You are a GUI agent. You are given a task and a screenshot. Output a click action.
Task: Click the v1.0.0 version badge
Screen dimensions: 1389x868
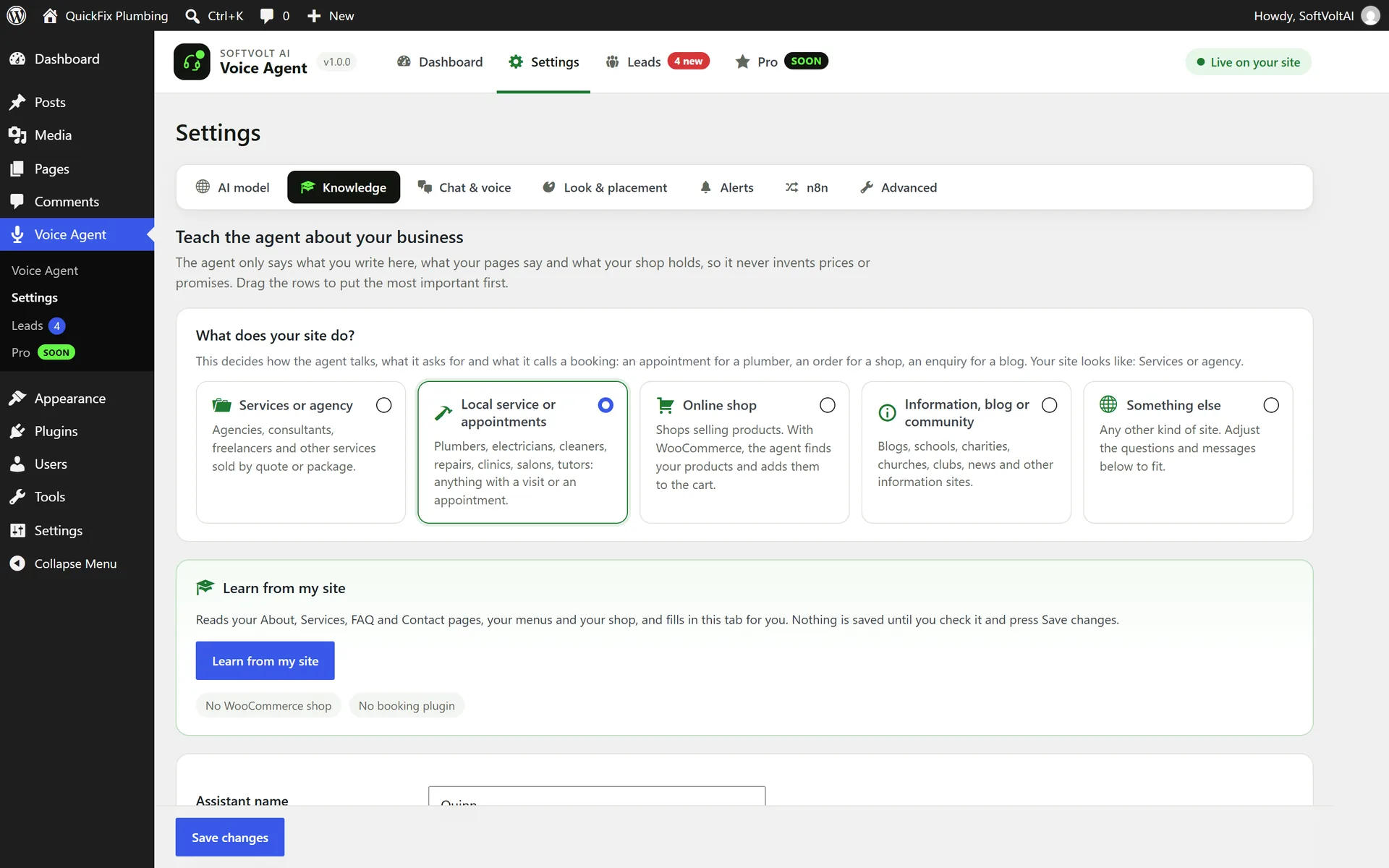tap(337, 61)
